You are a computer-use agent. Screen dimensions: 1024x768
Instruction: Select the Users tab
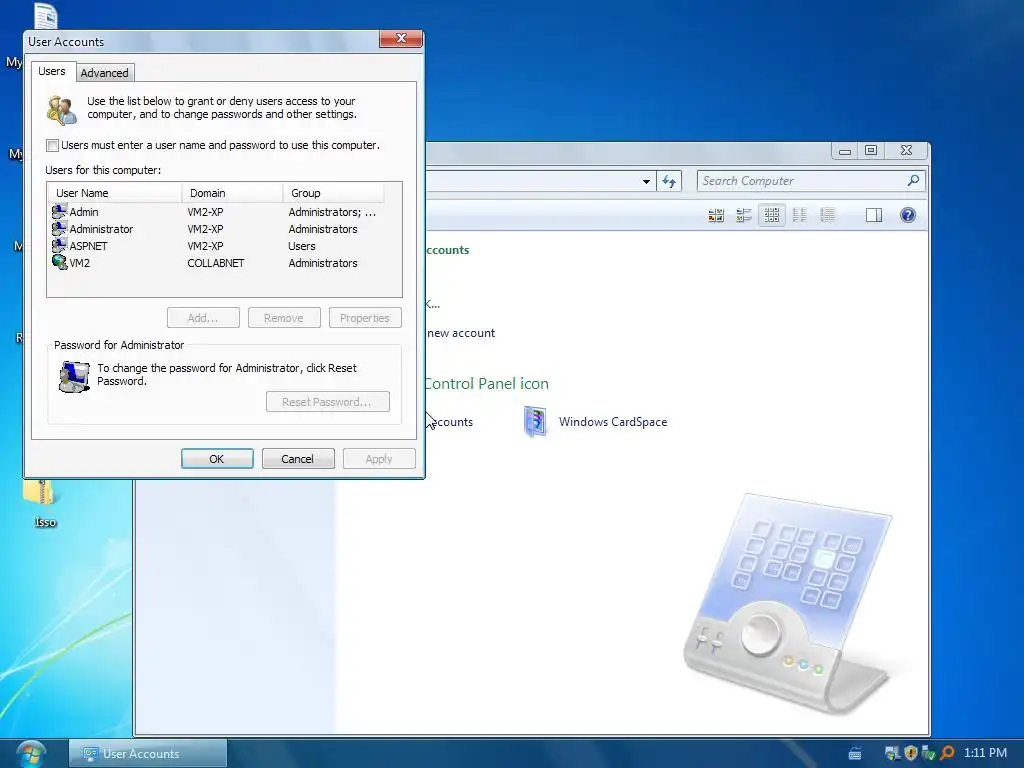pyautogui.click(x=52, y=71)
